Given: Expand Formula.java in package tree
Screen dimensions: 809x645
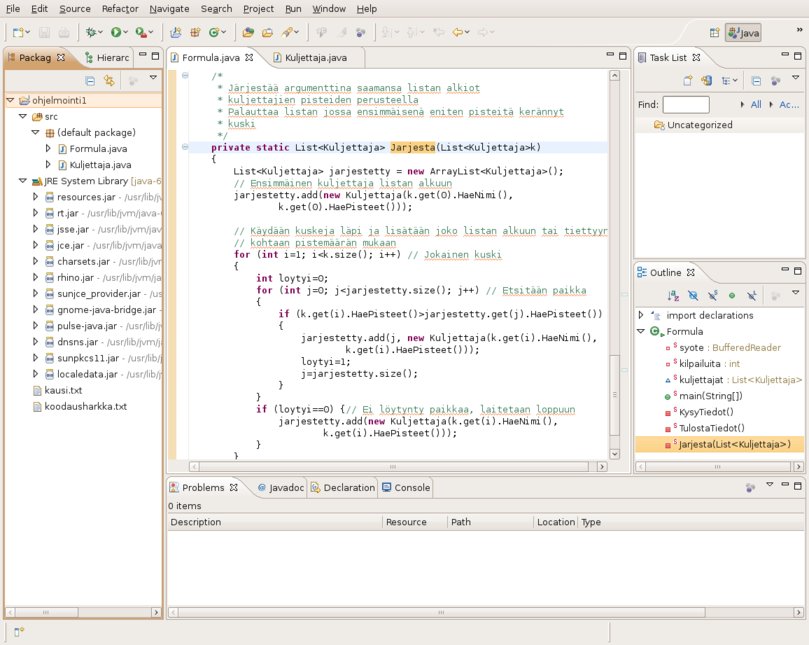Looking at the screenshot, I should pos(47,149).
